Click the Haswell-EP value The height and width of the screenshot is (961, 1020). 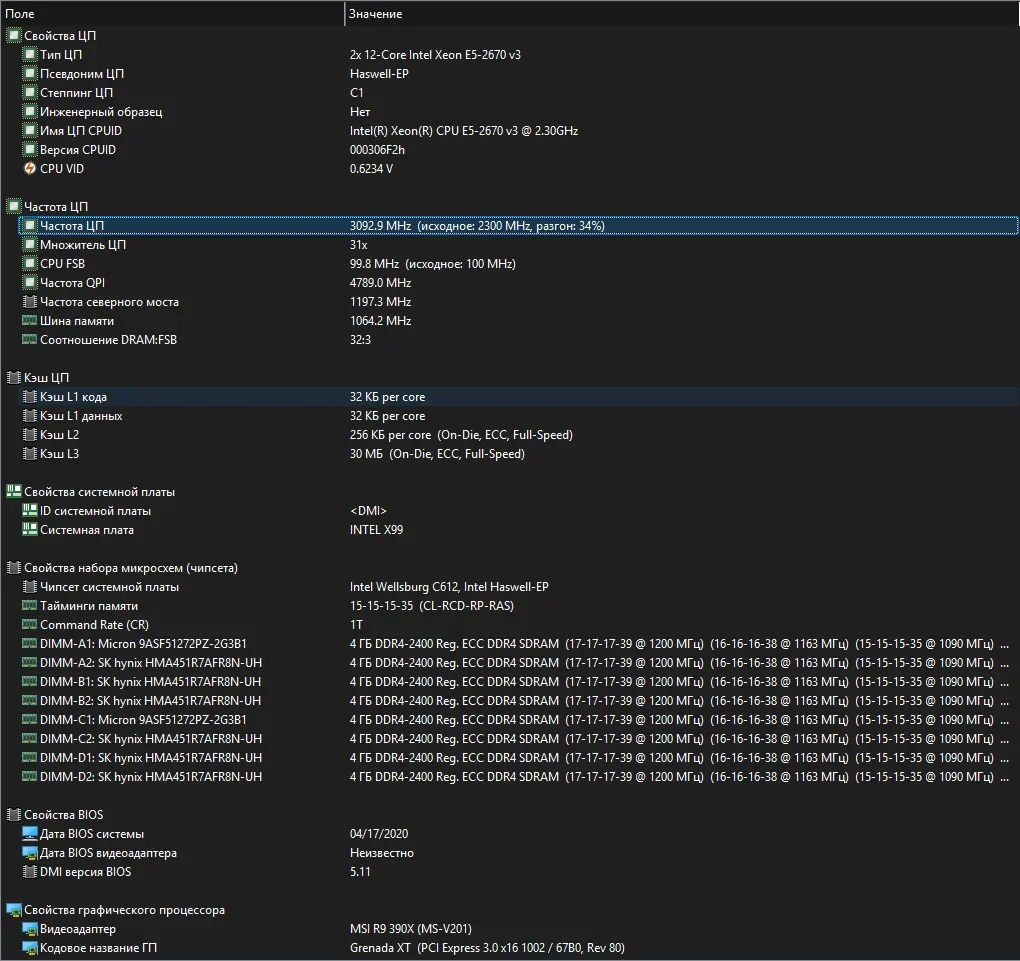click(379, 74)
